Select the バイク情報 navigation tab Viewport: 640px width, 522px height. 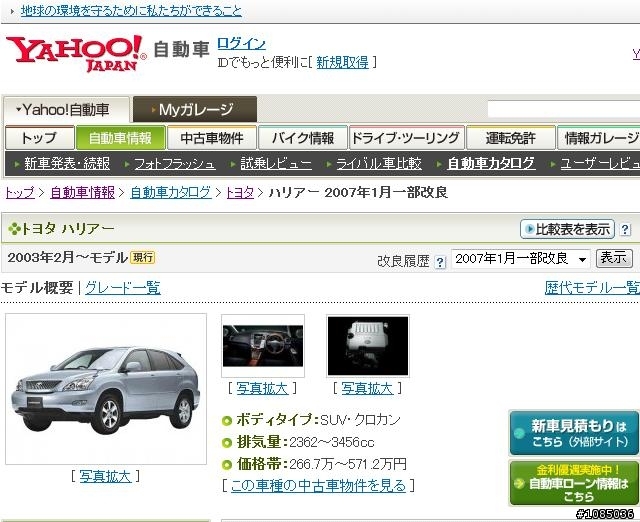coord(303,138)
